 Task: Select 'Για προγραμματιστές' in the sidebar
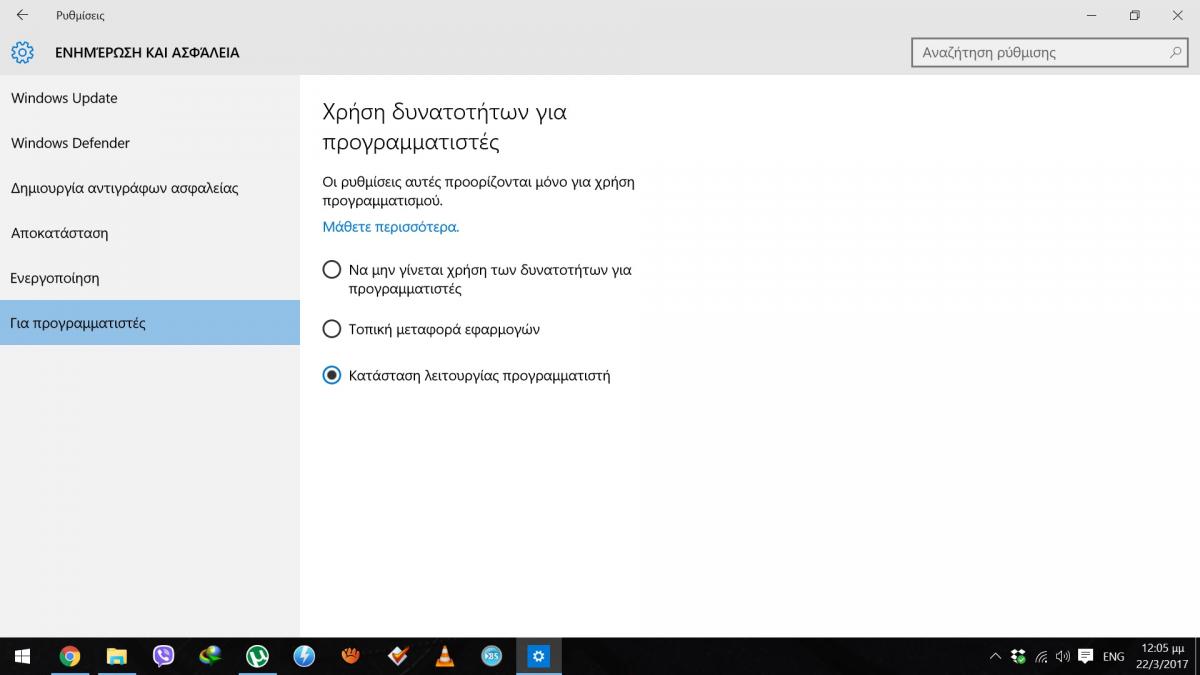tap(150, 323)
